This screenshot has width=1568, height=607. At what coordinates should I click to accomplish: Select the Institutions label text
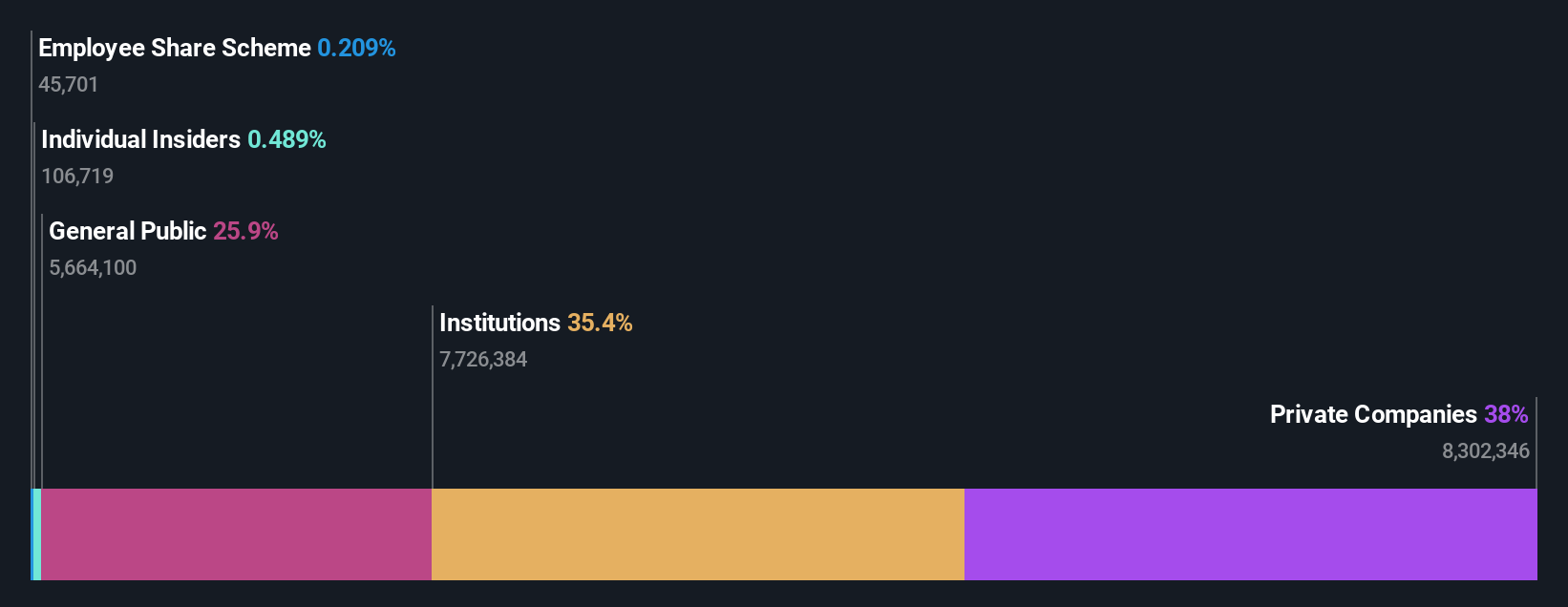499,323
